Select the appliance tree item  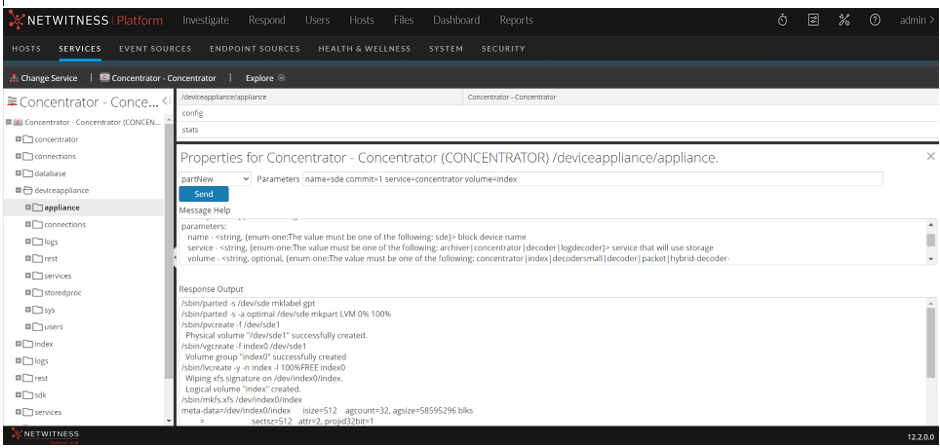click(x=62, y=208)
